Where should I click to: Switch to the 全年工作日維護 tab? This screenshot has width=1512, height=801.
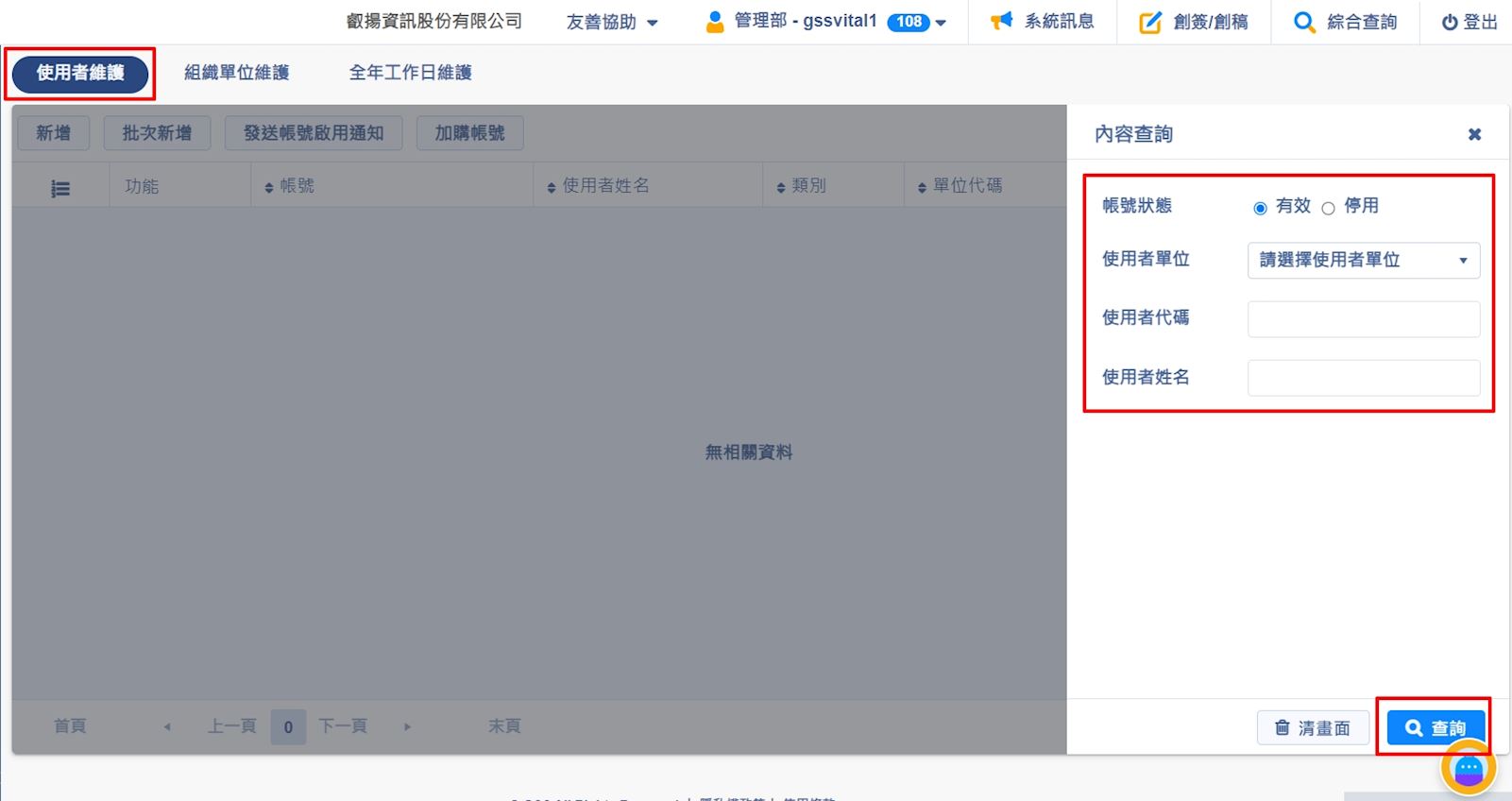coord(410,73)
